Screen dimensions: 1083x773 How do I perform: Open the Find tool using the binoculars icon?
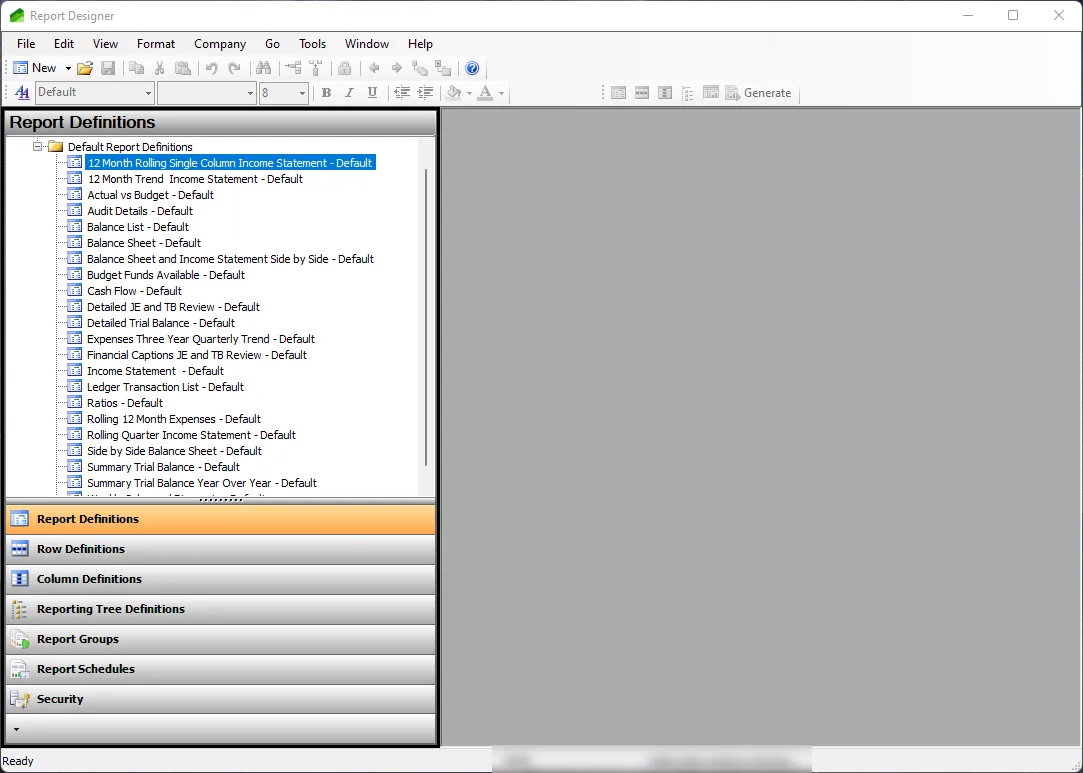262,67
